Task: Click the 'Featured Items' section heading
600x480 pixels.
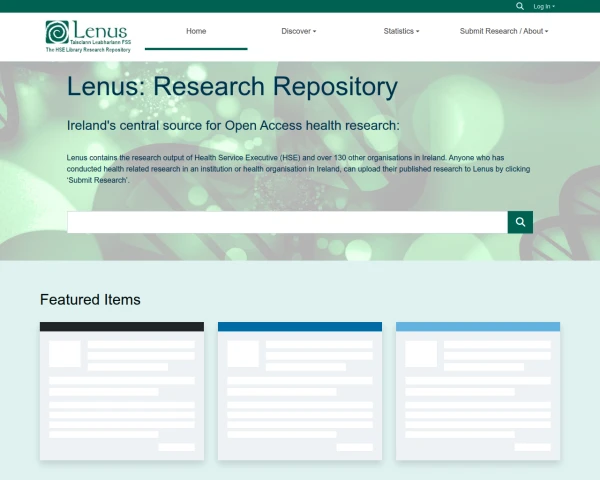Action: [x=90, y=299]
